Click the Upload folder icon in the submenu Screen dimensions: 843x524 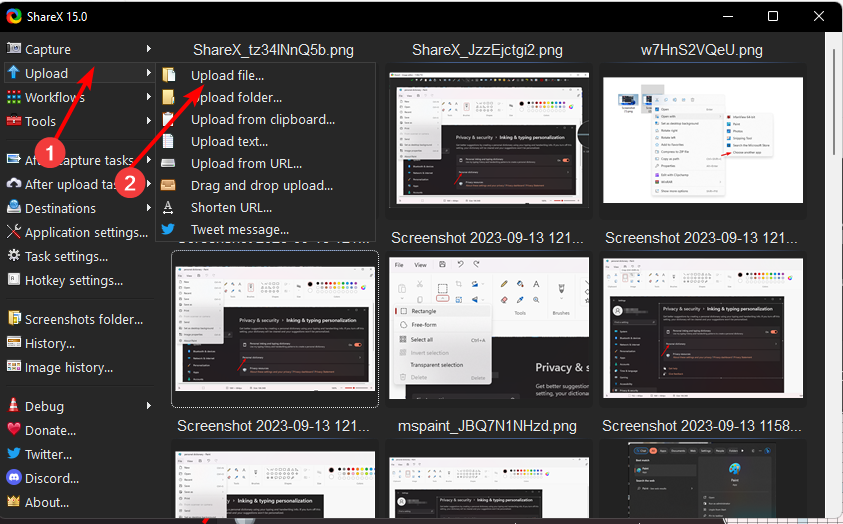click(x=168, y=97)
